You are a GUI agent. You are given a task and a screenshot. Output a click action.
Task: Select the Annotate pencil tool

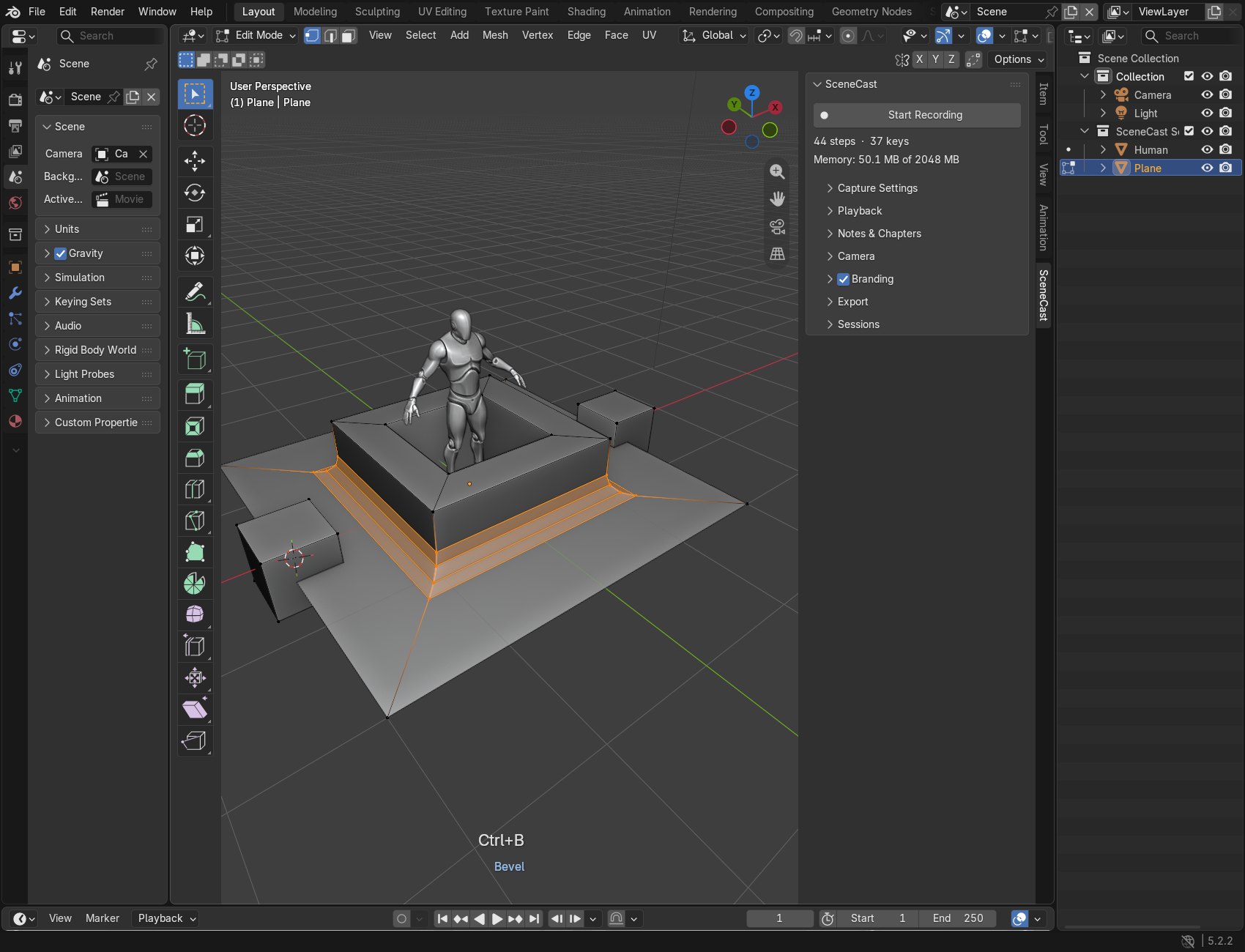coord(195,291)
